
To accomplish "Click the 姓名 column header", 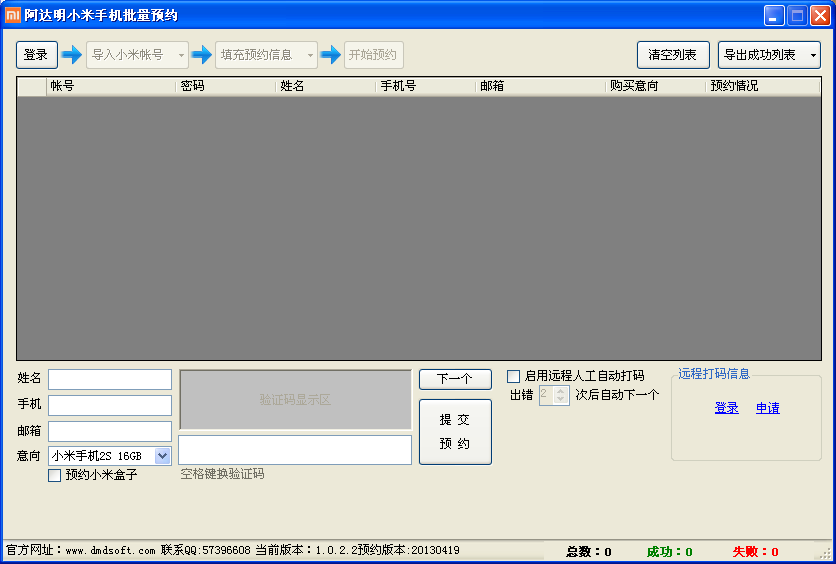I will click(326, 86).
